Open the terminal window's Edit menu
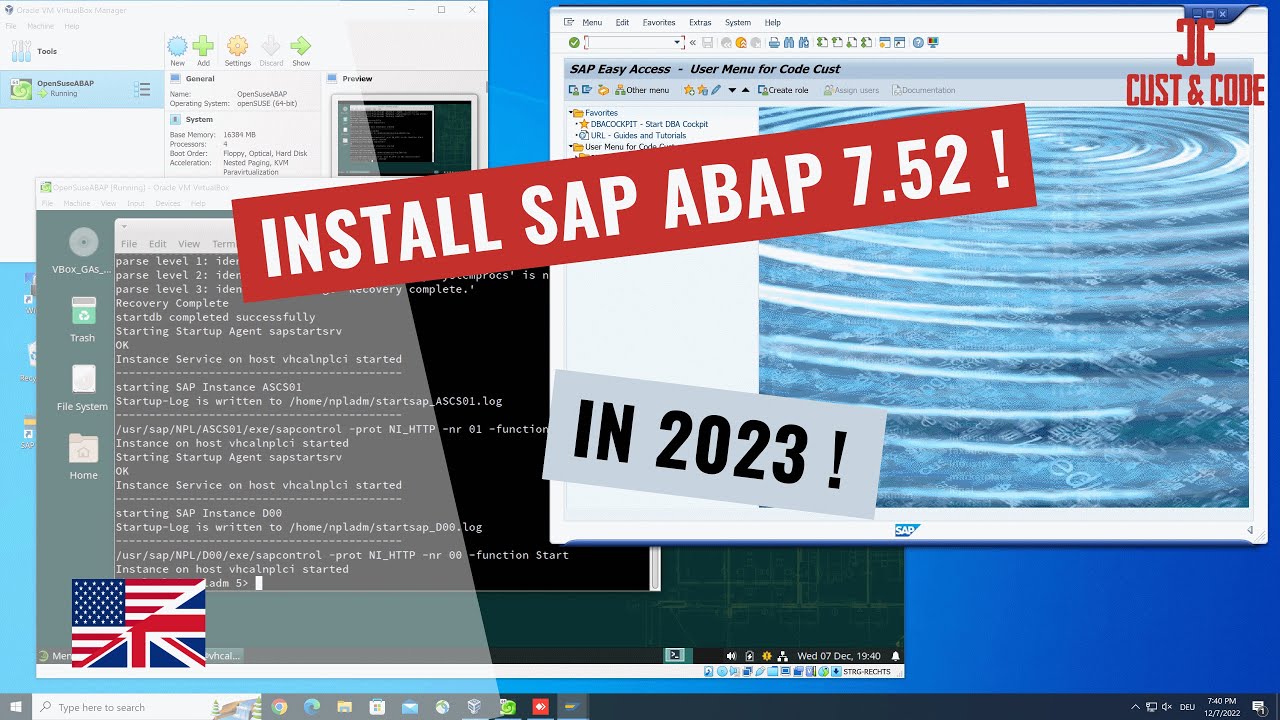 coord(158,244)
